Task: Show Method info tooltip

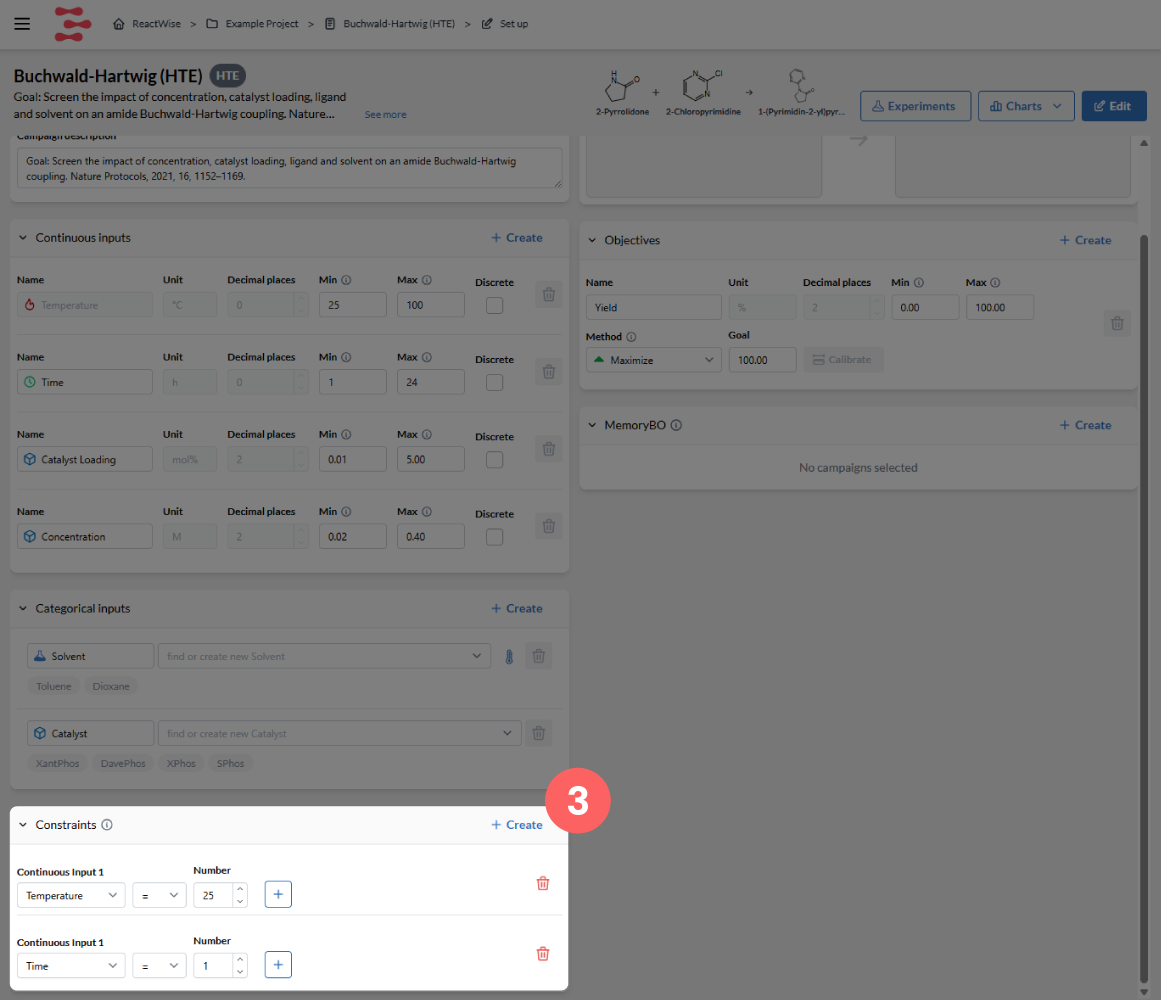Action: tap(632, 337)
